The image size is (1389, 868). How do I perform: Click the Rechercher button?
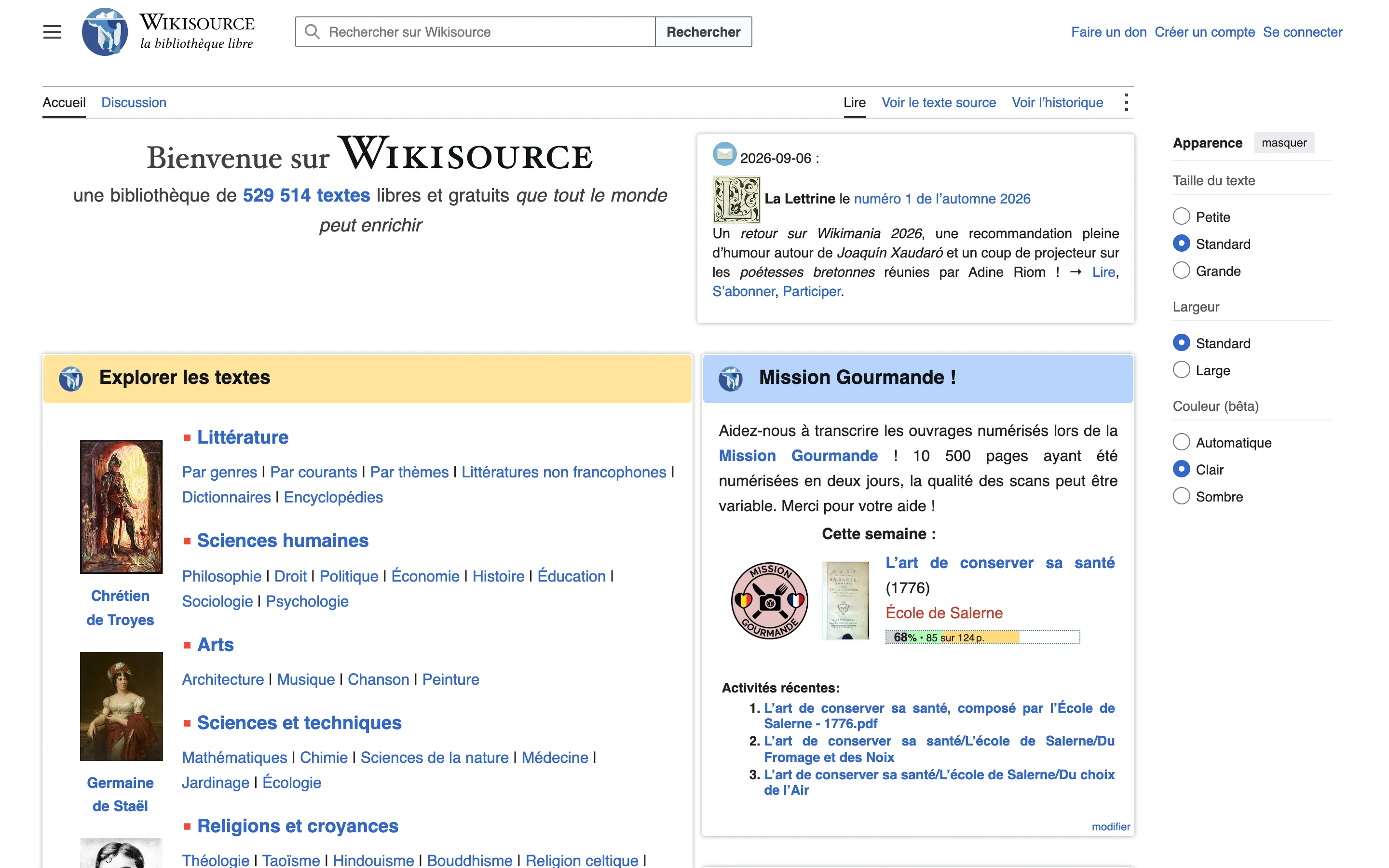(x=703, y=31)
